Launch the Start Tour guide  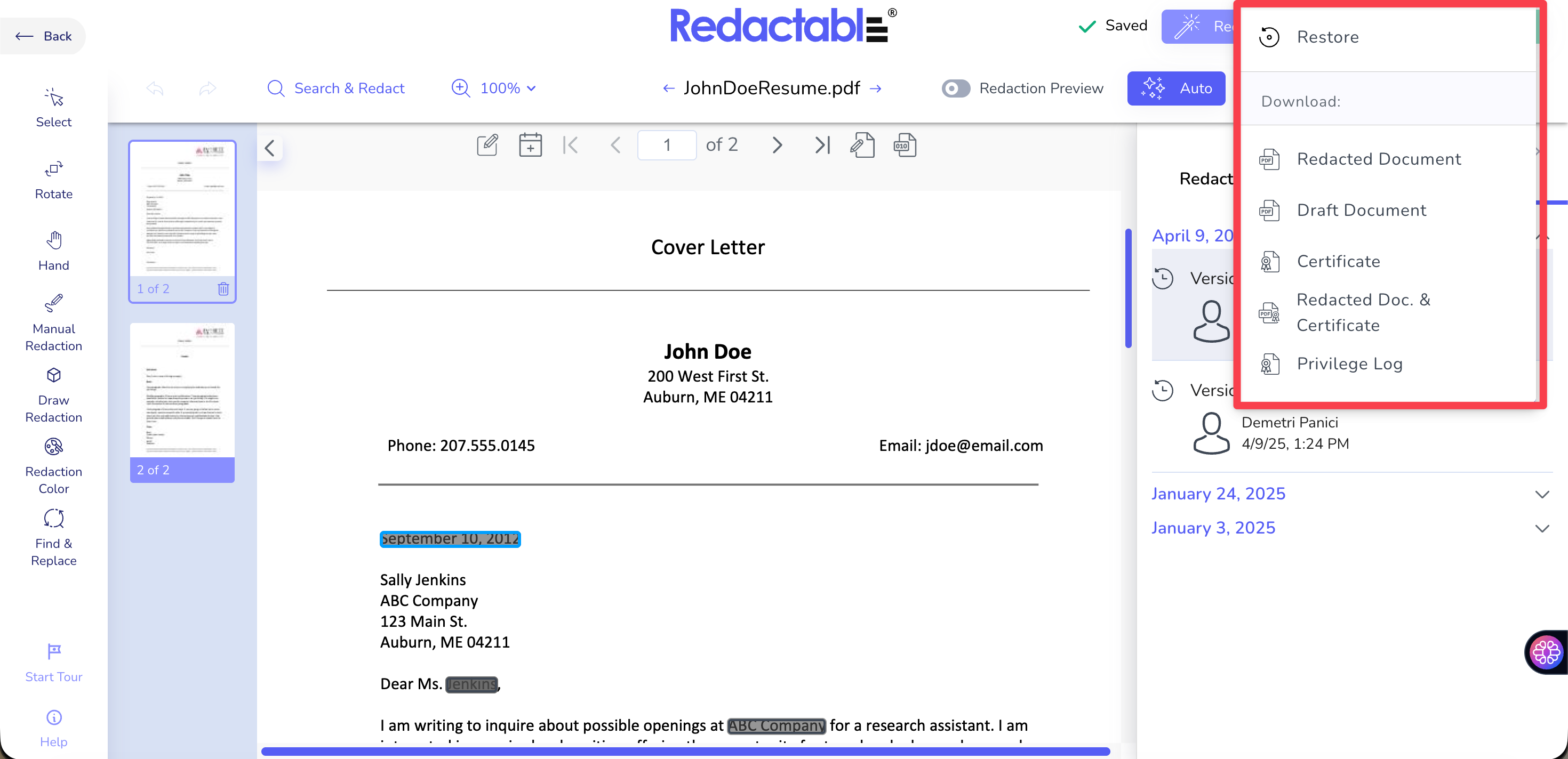53,663
